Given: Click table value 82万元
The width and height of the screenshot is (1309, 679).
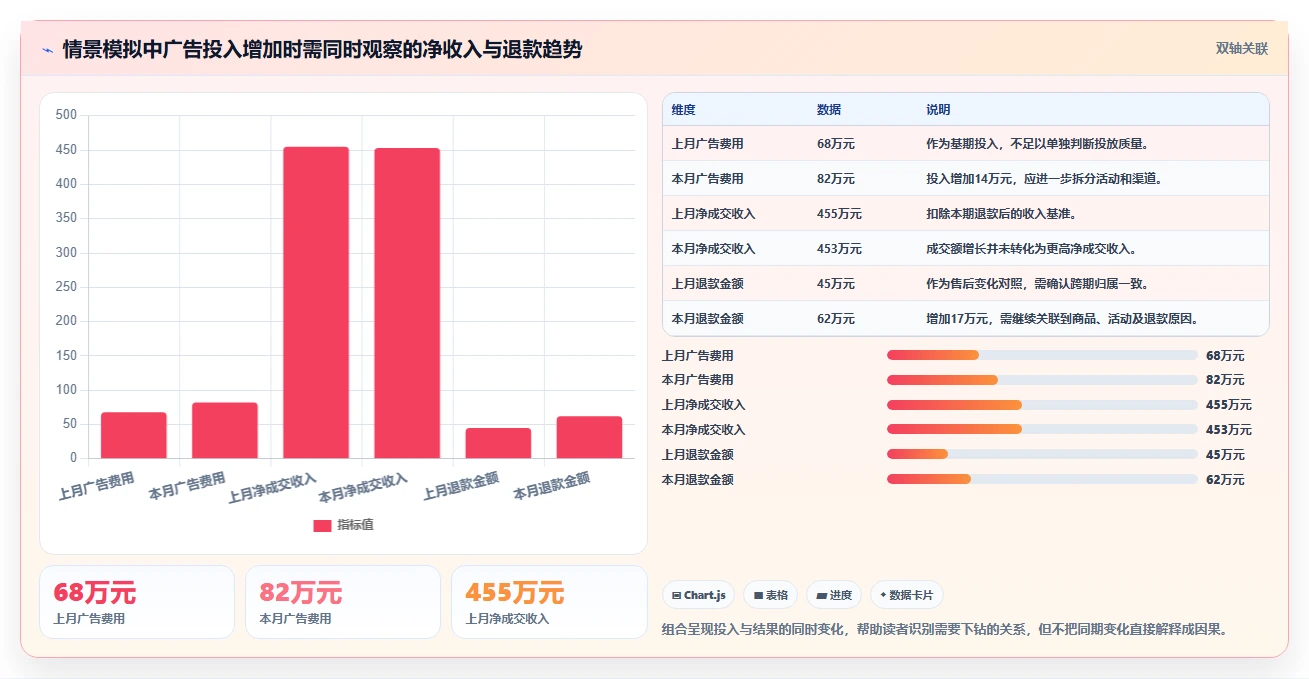Looking at the screenshot, I should [x=836, y=179].
